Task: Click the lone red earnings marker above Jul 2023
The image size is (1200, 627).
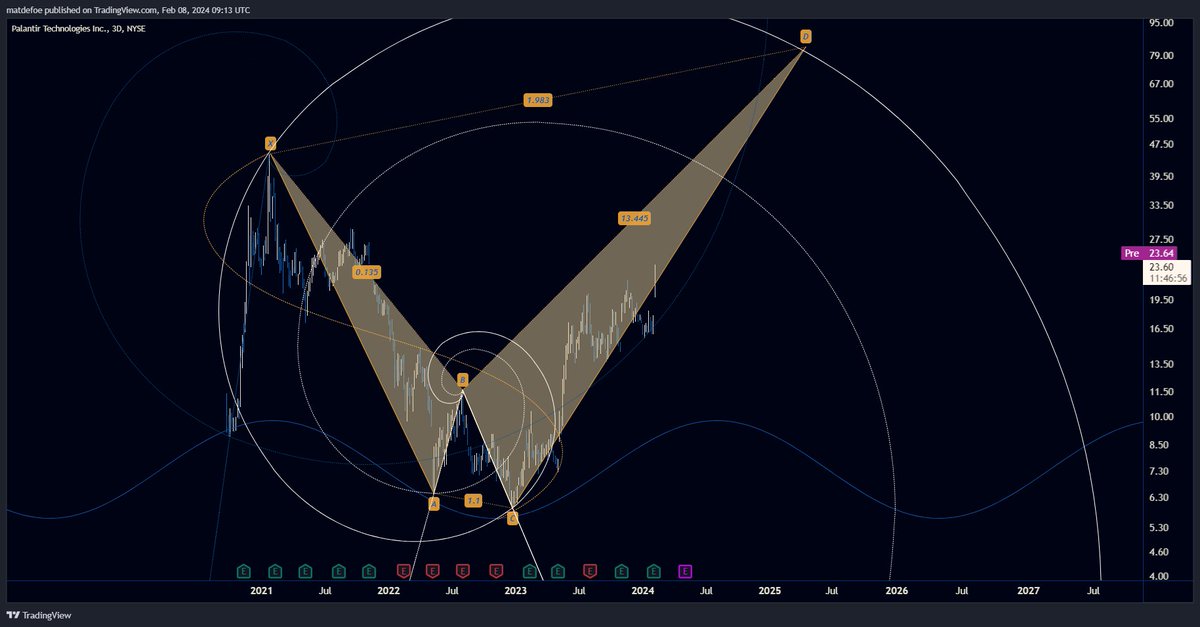Action: pos(590,571)
